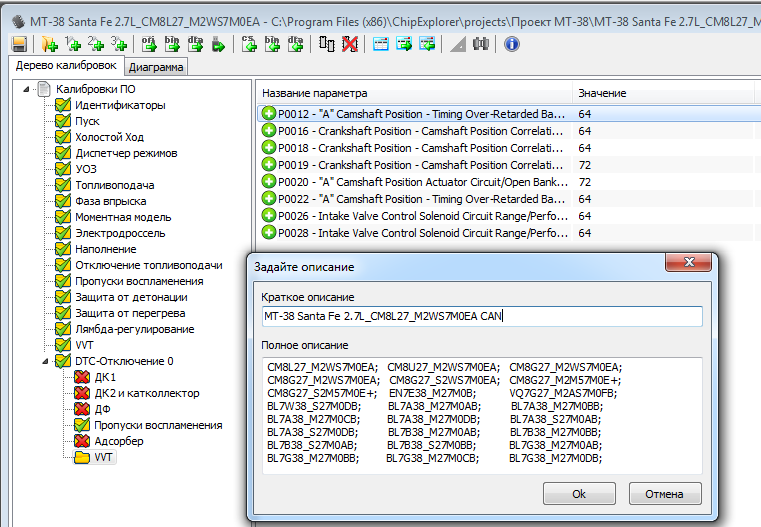Viewport: 761px width, 527px height.
Task: Click the red X delete toolbar icon
Action: [x=349, y=44]
